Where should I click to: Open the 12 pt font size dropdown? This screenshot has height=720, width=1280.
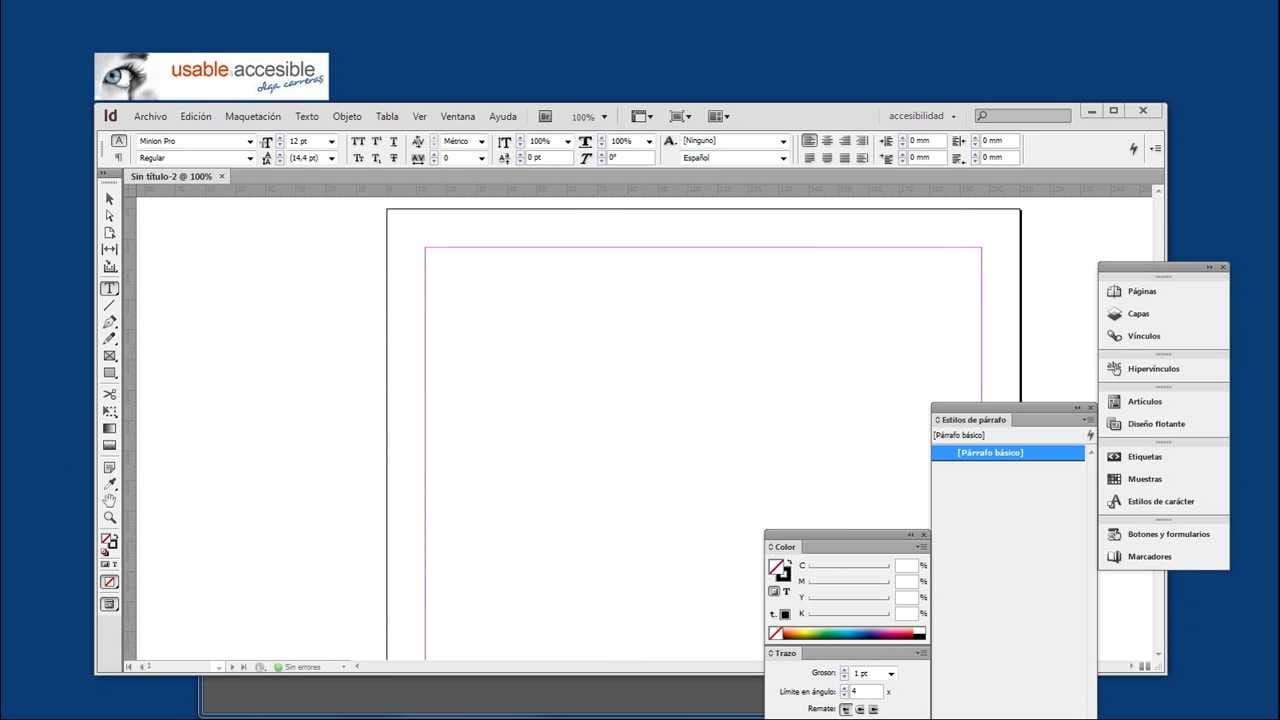[x=332, y=142]
